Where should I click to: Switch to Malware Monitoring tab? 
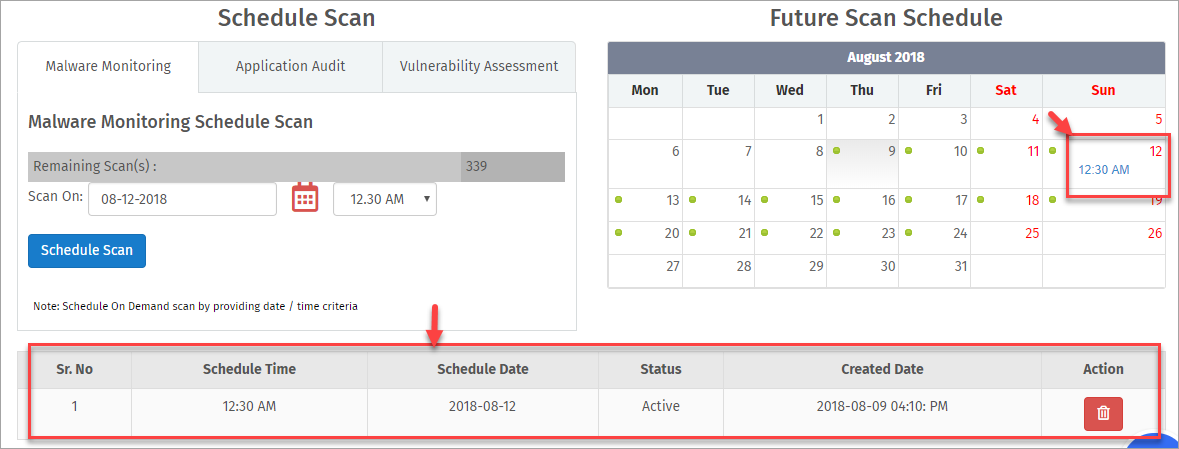pyautogui.click(x=108, y=66)
